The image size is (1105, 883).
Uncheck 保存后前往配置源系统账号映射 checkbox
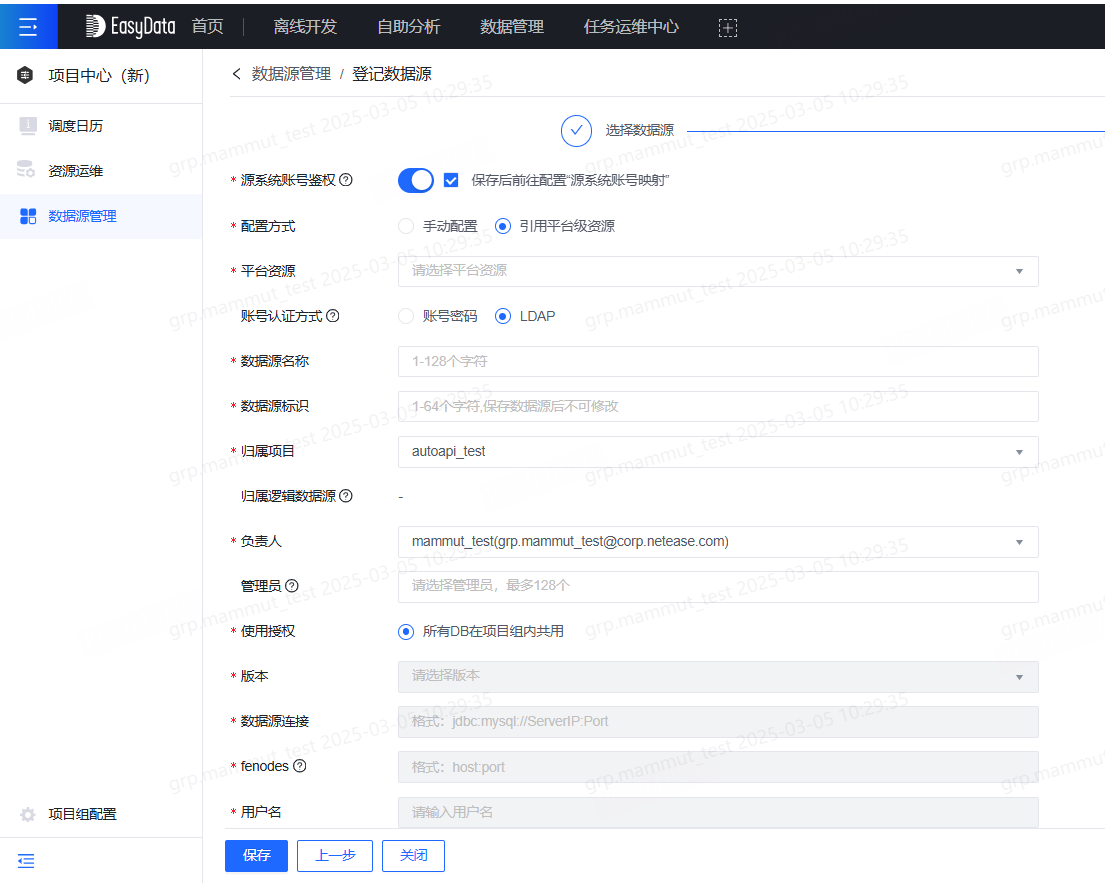click(x=451, y=180)
